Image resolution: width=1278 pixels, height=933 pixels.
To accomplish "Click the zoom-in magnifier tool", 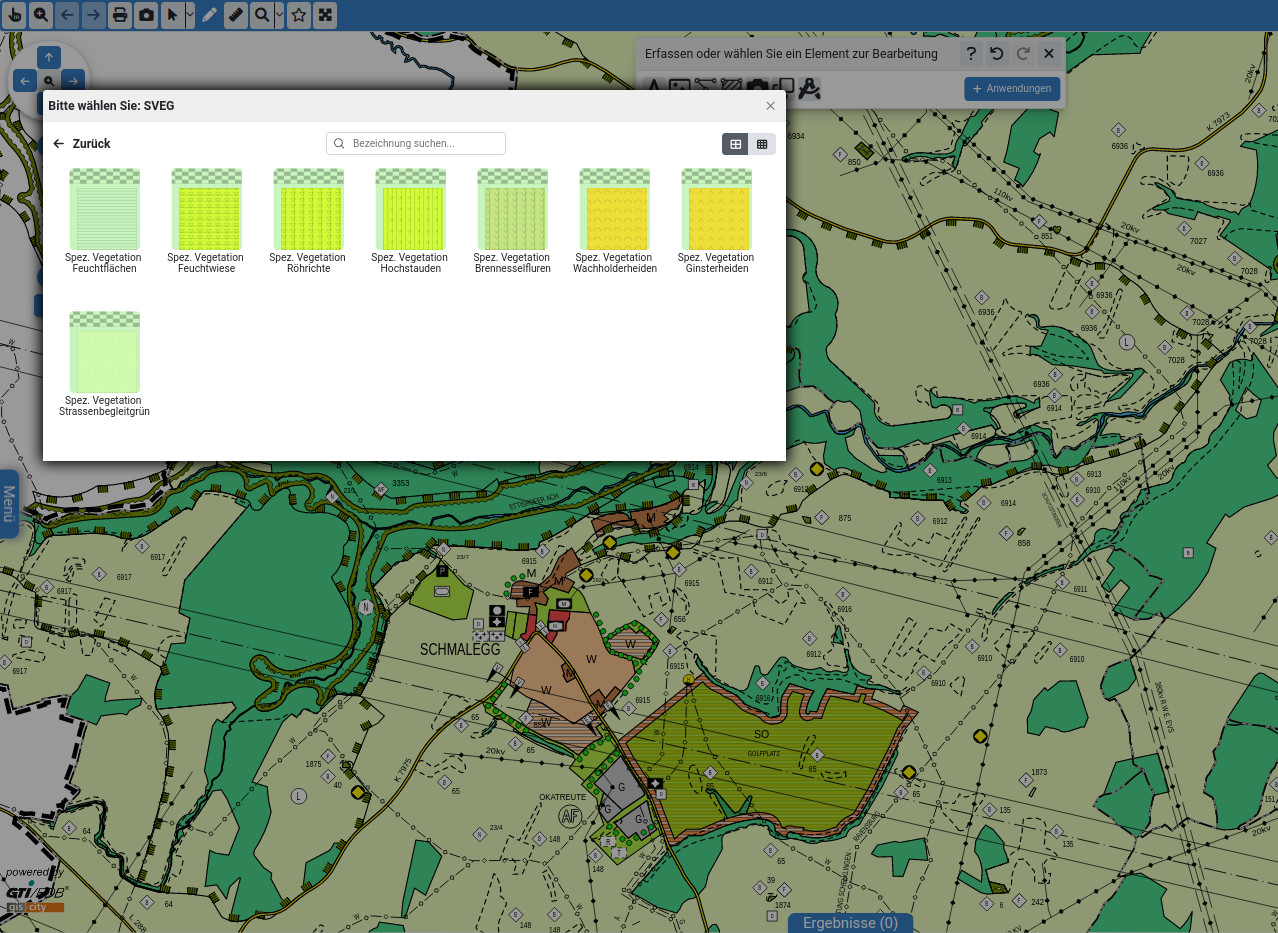I will point(41,15).
